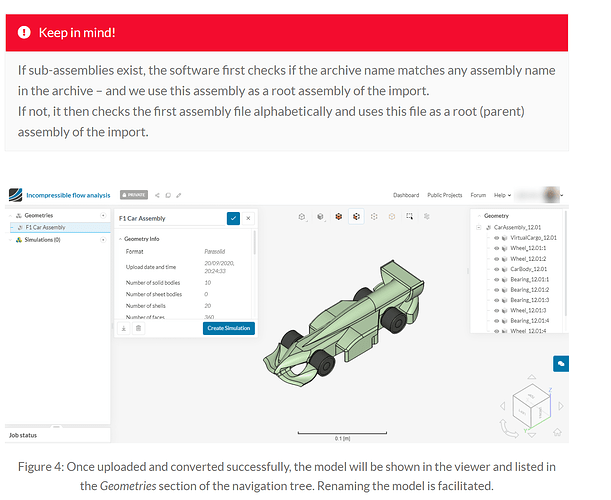Click the Create Simulation button
This screenshot has width=611, height=500.
click(229, 328)
